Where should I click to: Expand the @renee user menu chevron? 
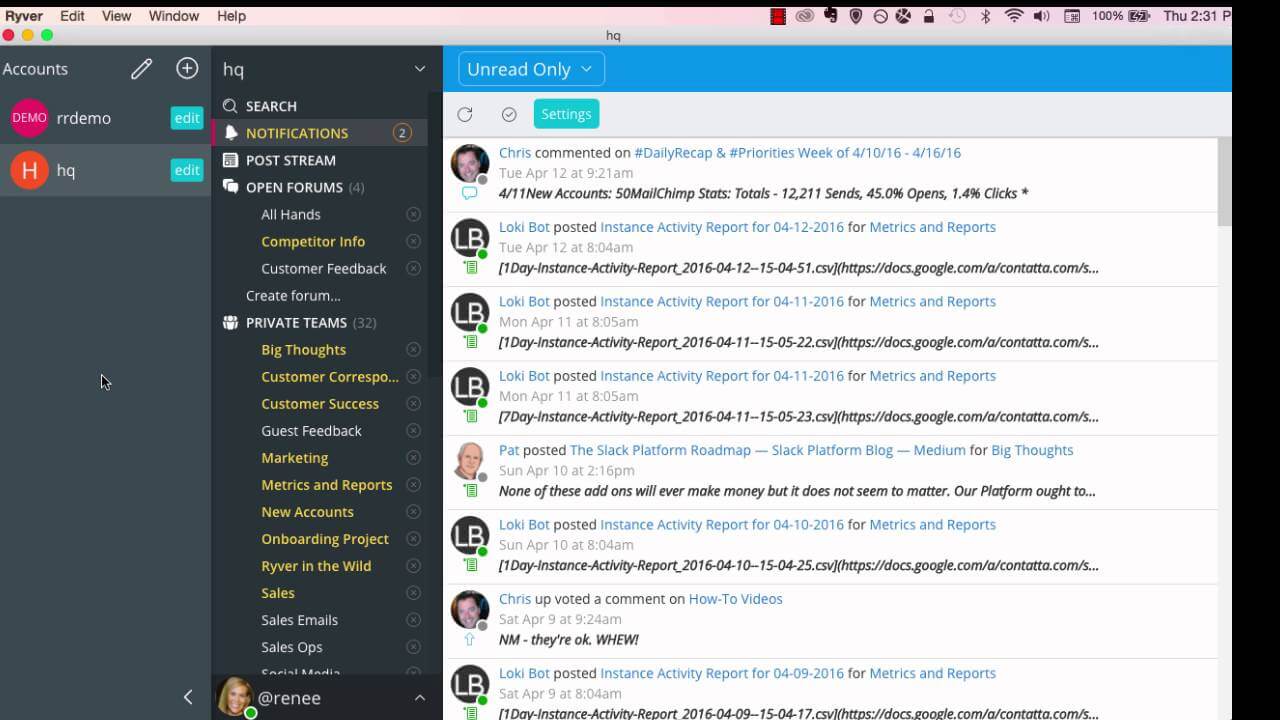click(x=420, y=697)
